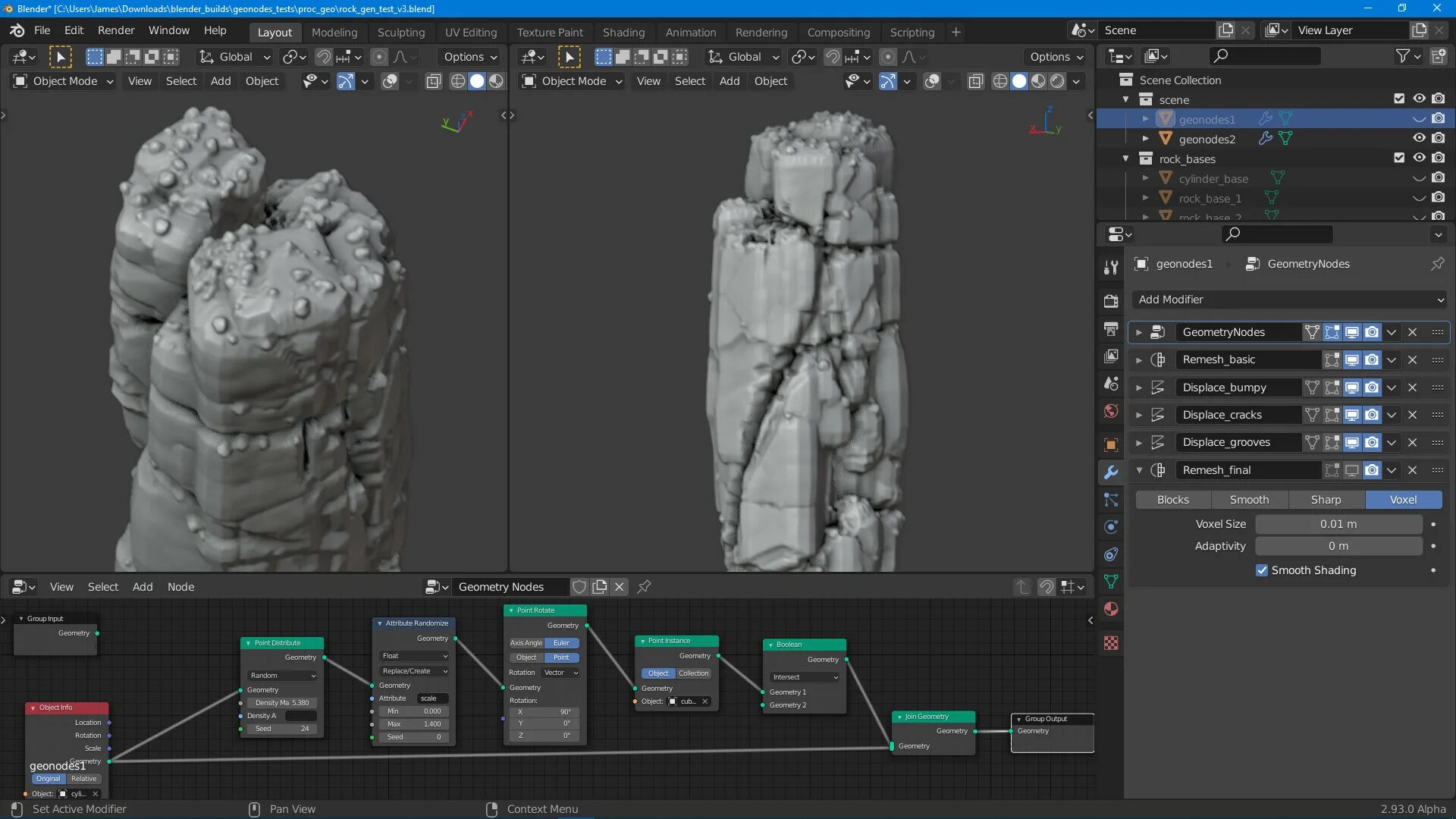Select the Sharp remesh mode button

[1326, 500]
